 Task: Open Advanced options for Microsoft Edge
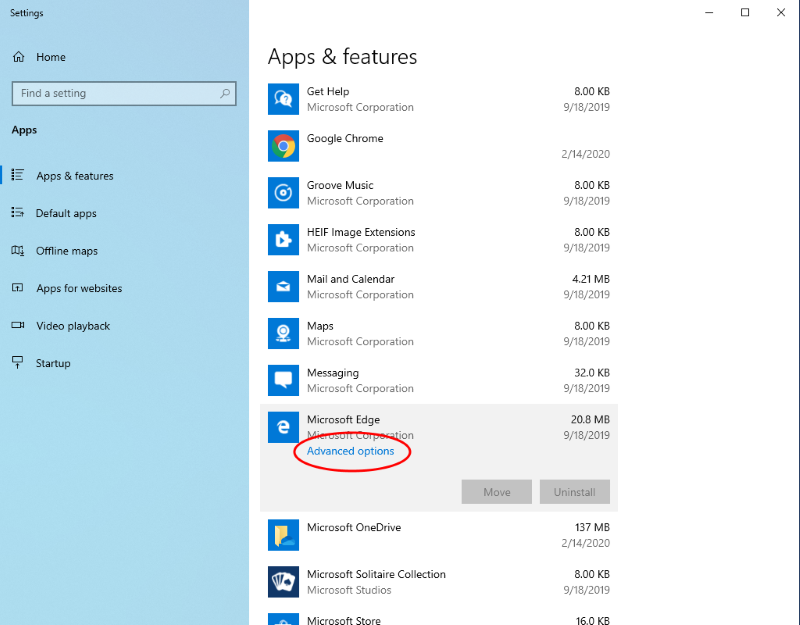pos(350,451)
